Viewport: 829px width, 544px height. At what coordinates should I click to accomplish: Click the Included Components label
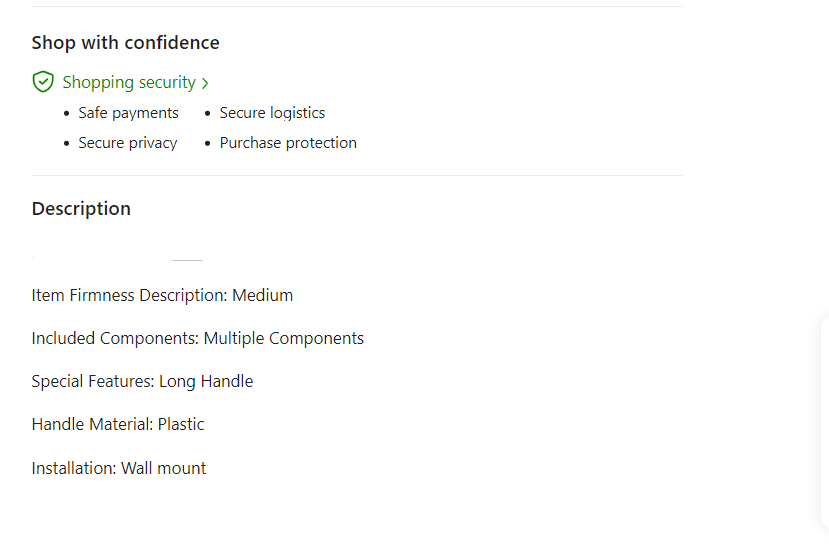[x=115, y=338]
